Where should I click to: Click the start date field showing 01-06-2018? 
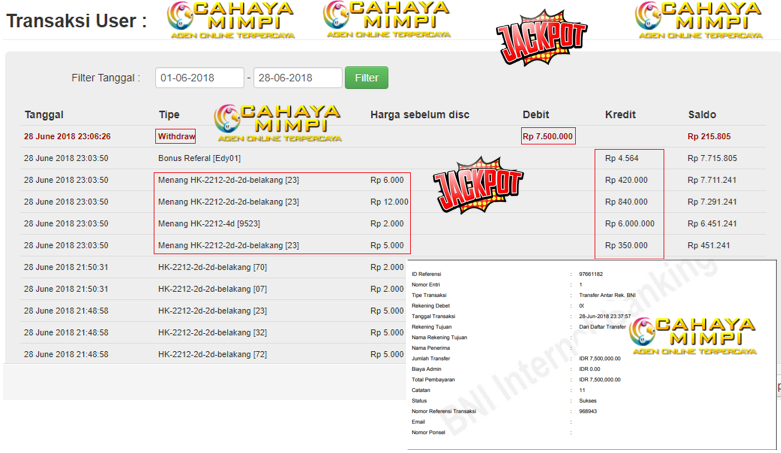click(x=200, y=78)
